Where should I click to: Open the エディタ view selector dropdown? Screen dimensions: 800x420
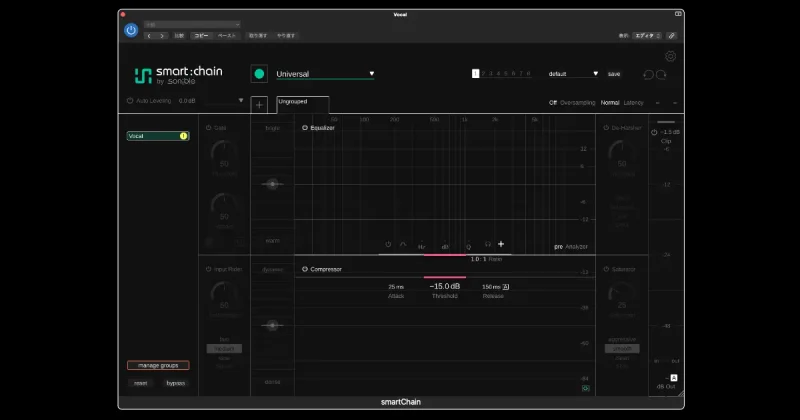647,36
